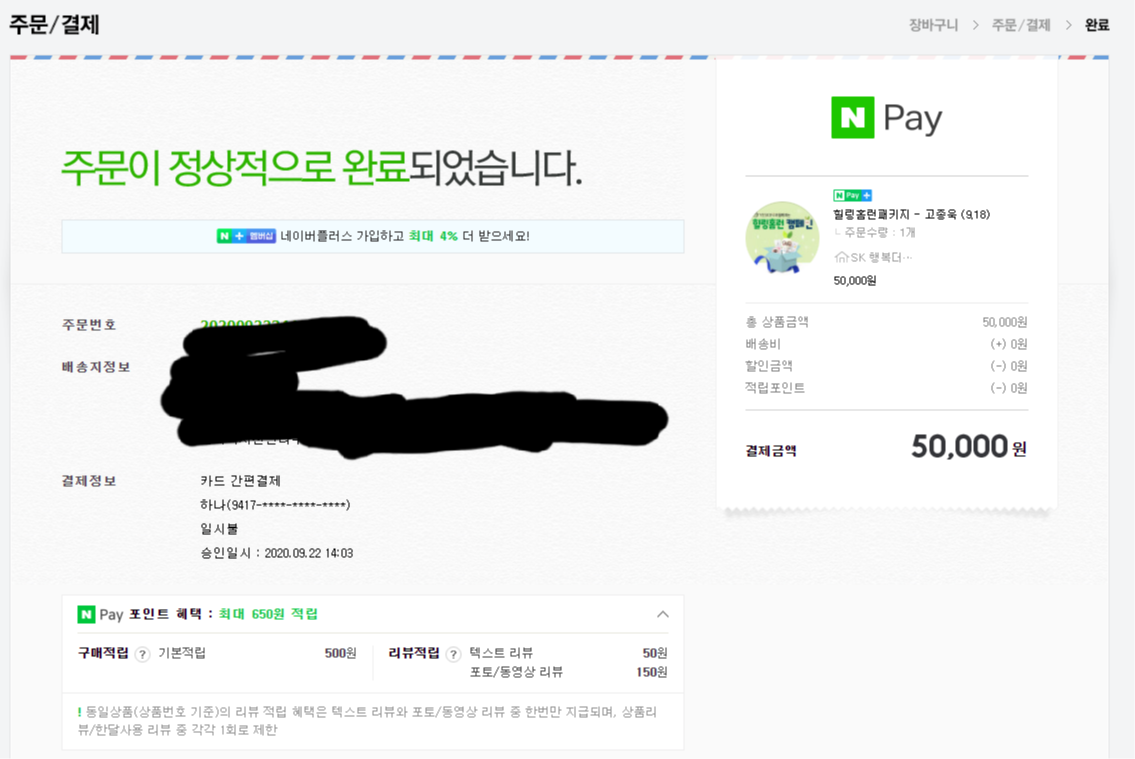The width and height of the screenshot is (1135, 759).
Task: Click the product price 50,000원 under store name
Action: [x=855, y=281]
